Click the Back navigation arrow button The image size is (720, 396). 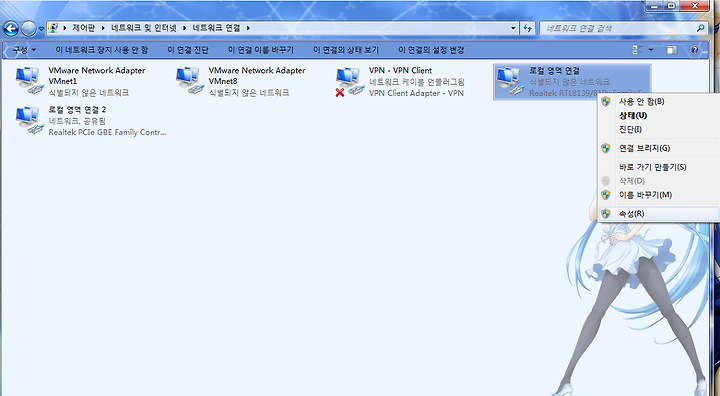pos(11,29)
